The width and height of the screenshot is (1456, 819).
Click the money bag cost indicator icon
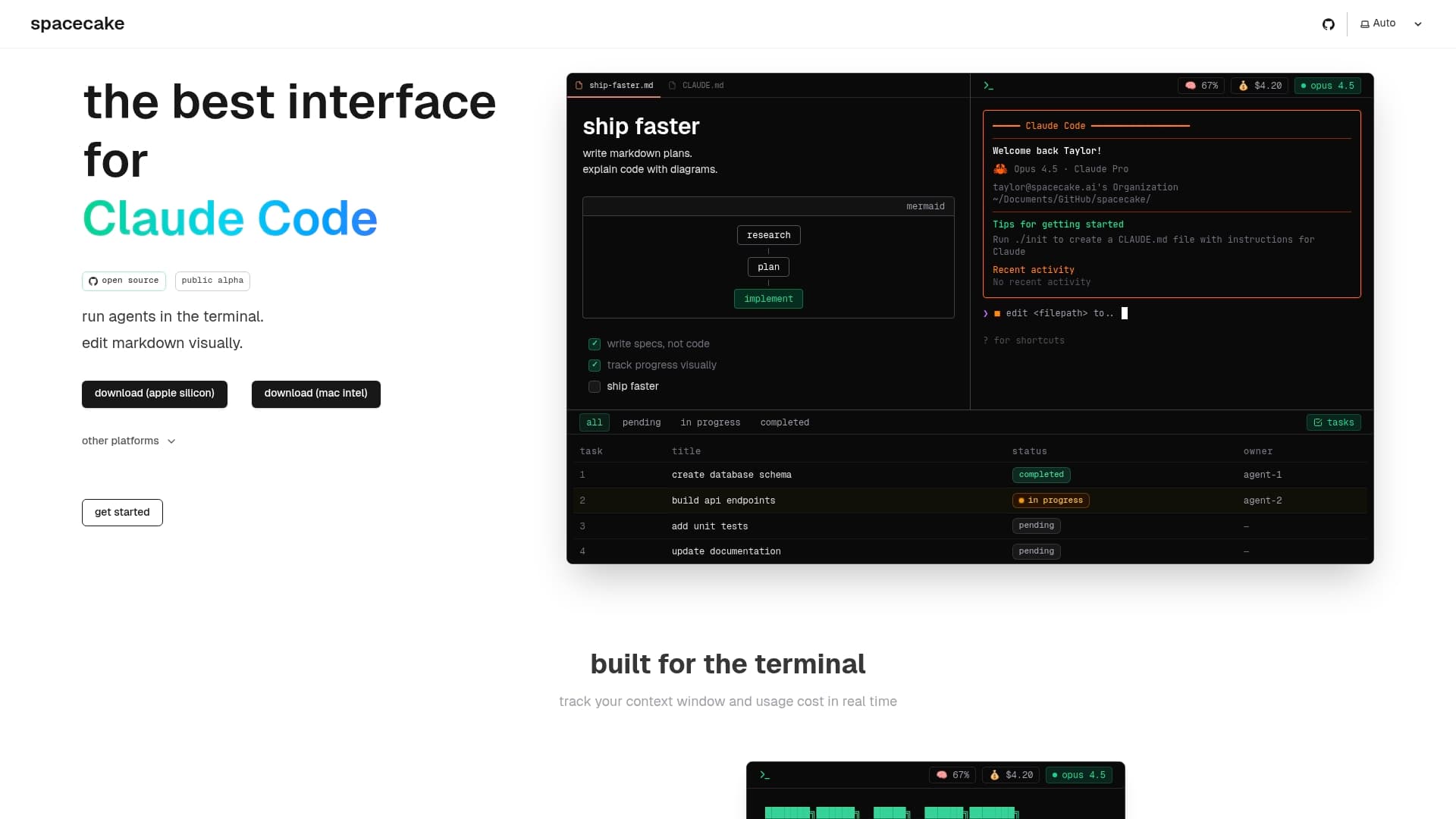click(1244, 86)
